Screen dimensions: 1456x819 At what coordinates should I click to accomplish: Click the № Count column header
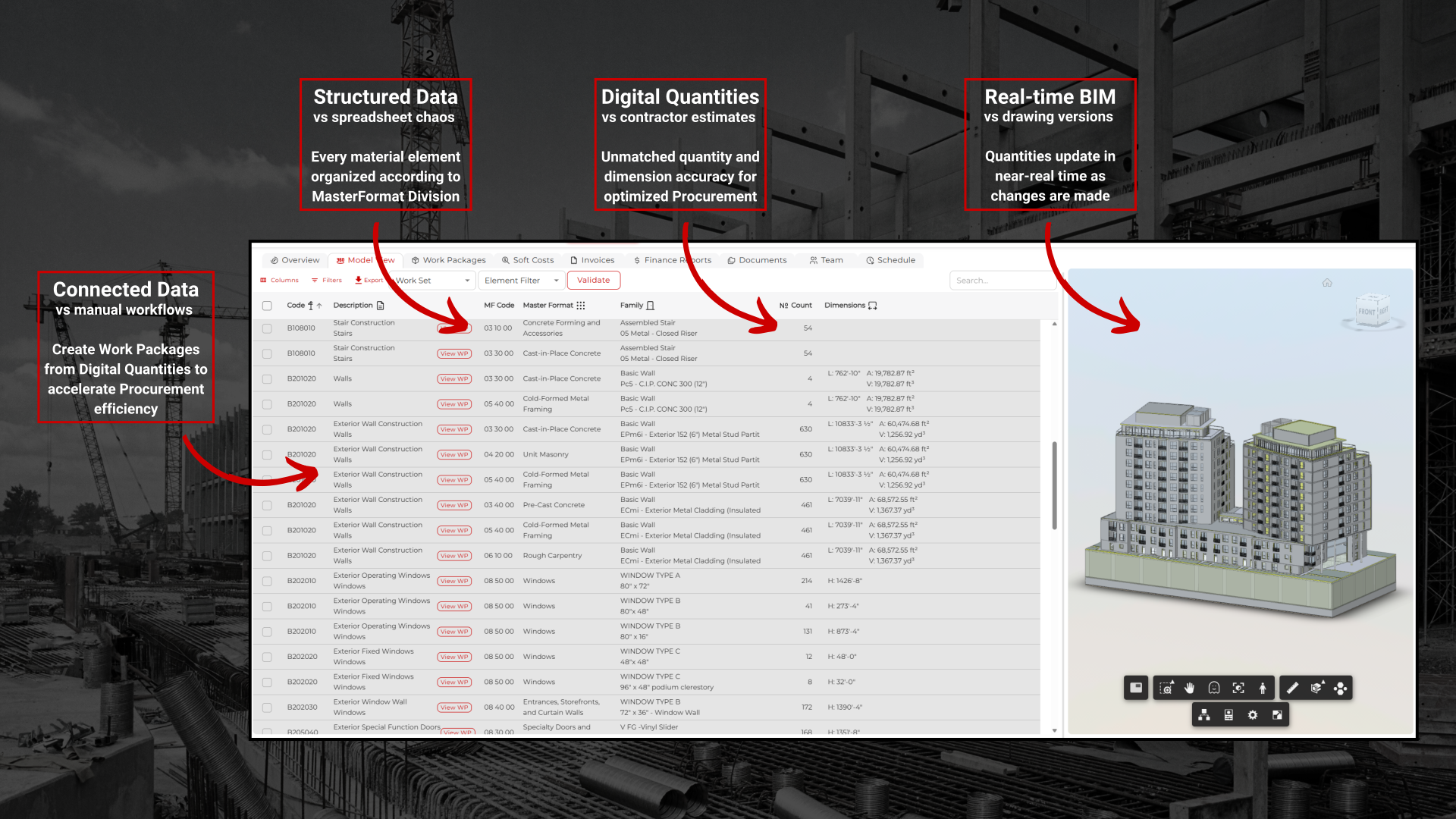pos(795,306)
